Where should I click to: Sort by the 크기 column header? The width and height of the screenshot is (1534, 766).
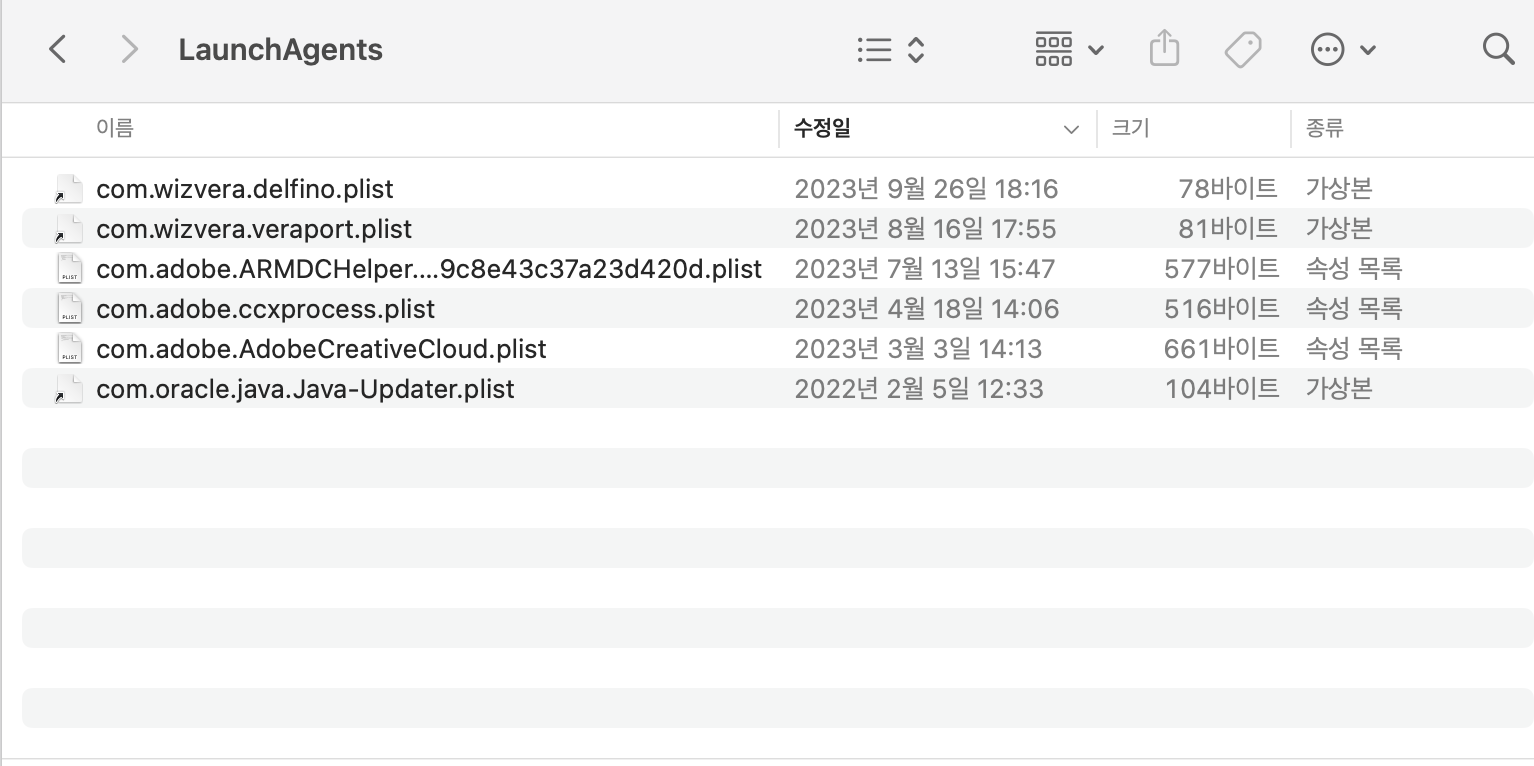[x=1131, y=128]
